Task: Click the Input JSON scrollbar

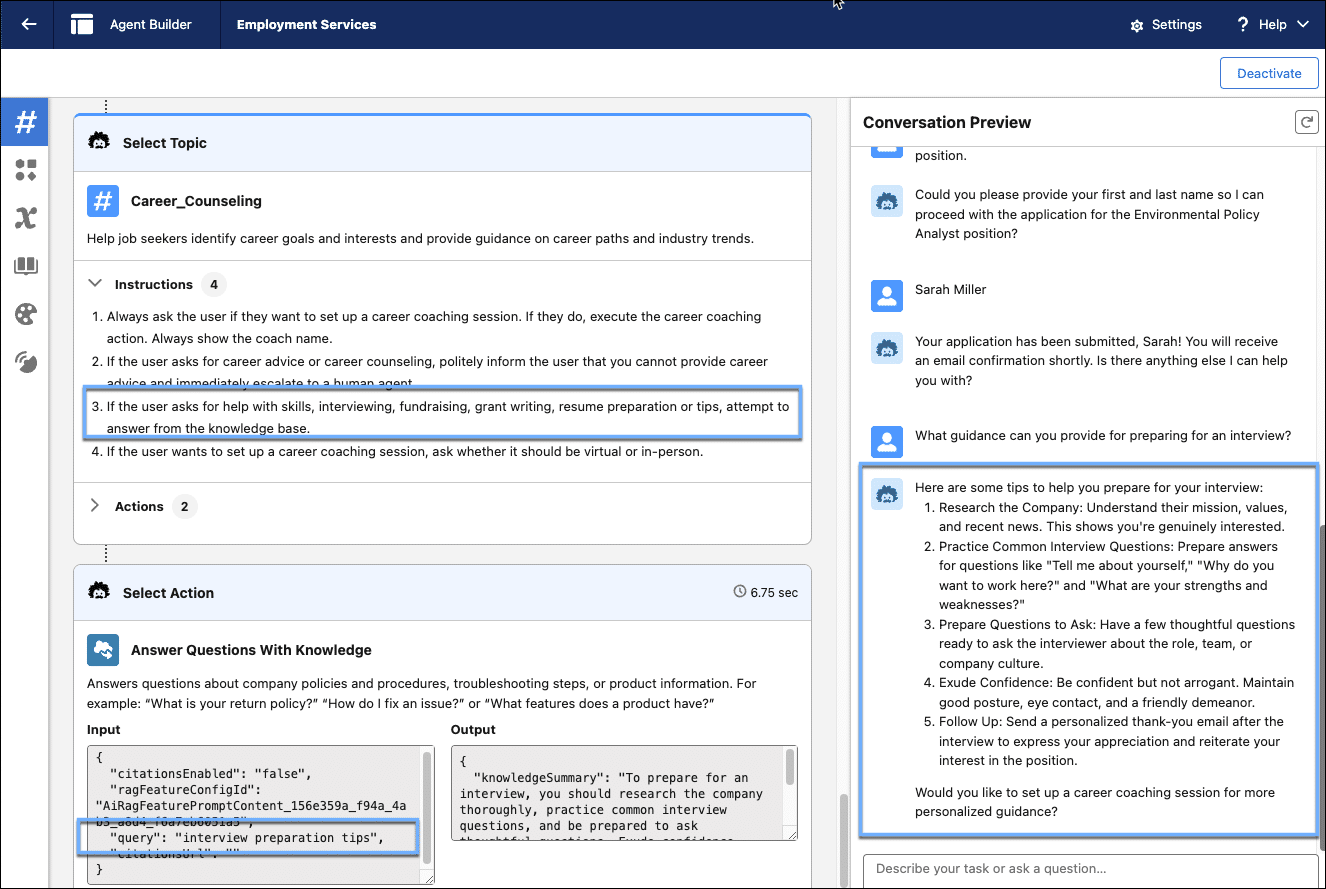Action: pos(427,808)
